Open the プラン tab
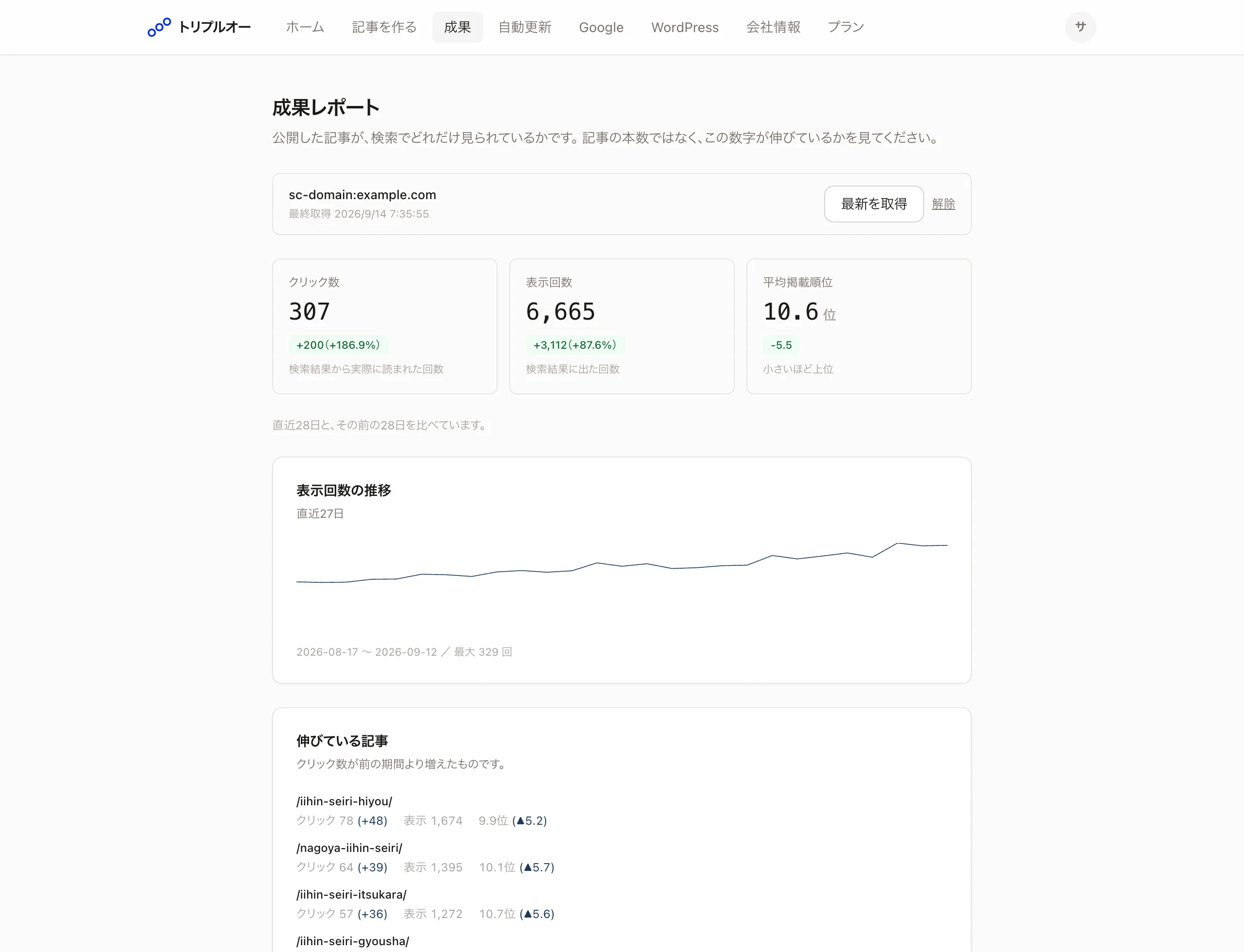The image size is (1244, 952). tap(846, 27)
